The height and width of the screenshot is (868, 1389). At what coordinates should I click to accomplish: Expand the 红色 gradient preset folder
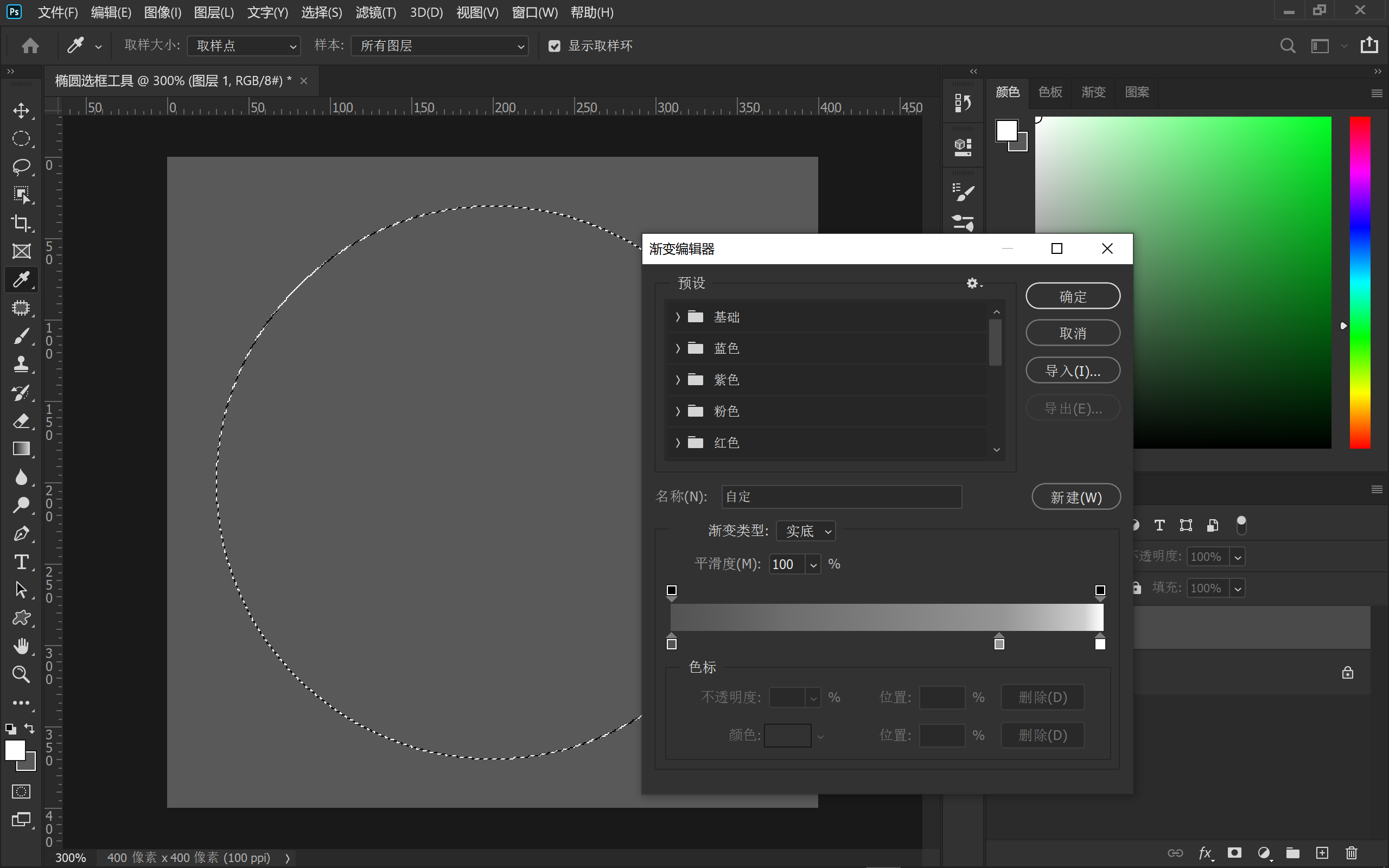[677, 443]
